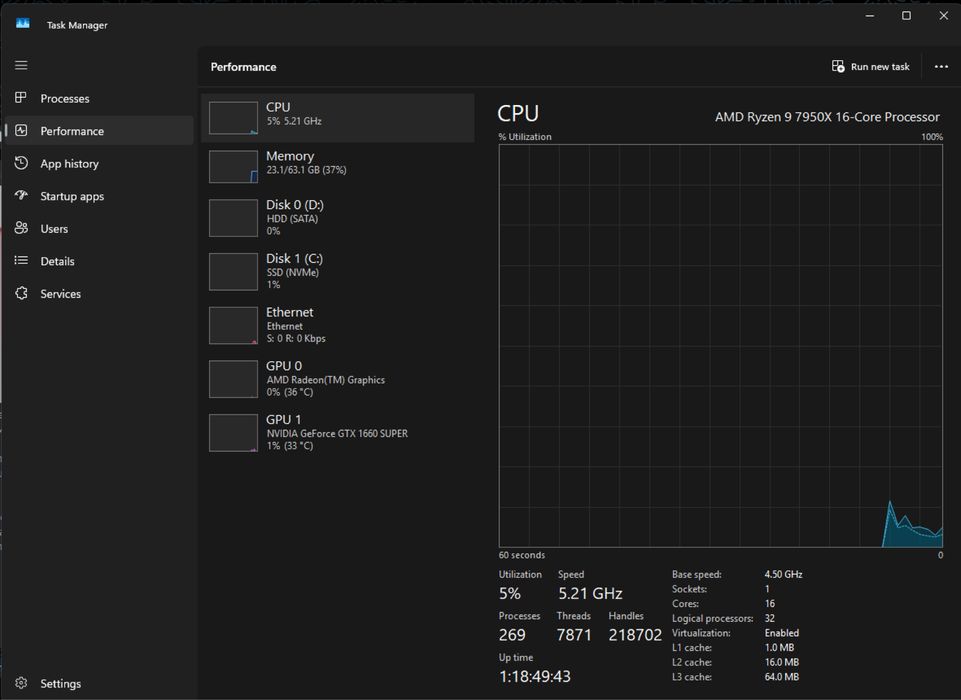Screen dimensions: 961x700
Task: Select the Users people icon
Action: pyautogui.click(x=21, y=229)
